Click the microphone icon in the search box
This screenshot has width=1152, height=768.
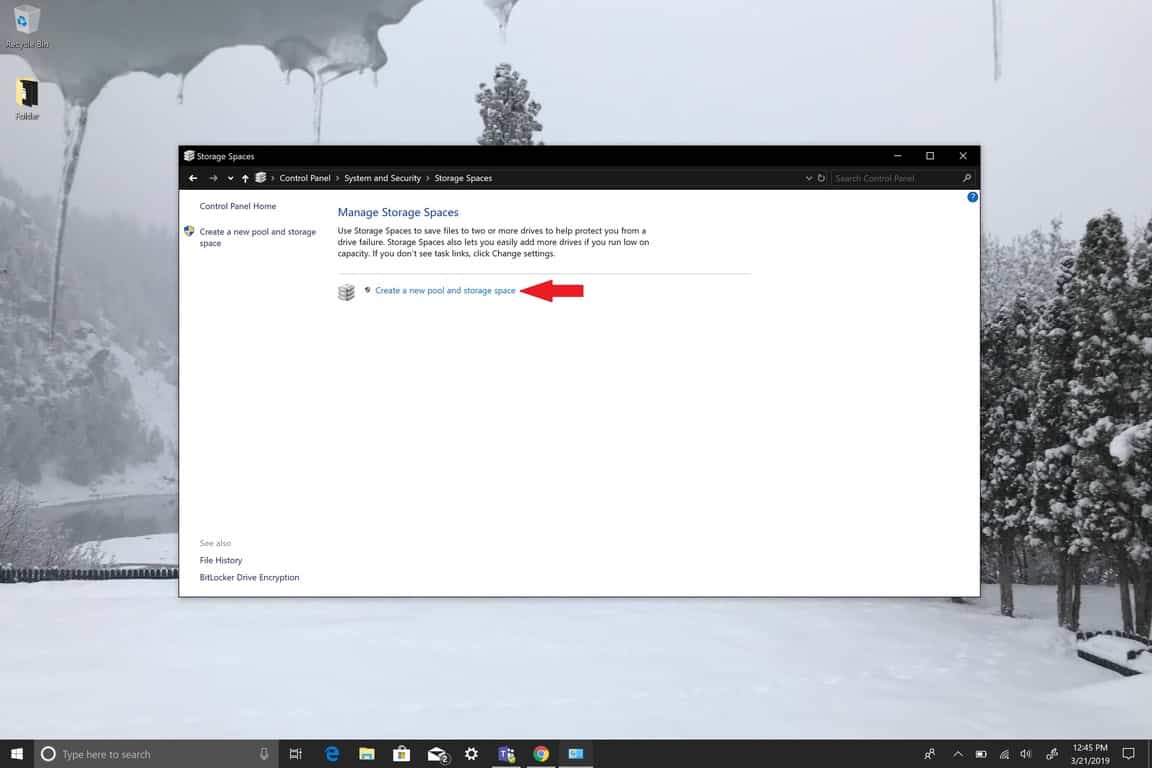click(264, 754)
